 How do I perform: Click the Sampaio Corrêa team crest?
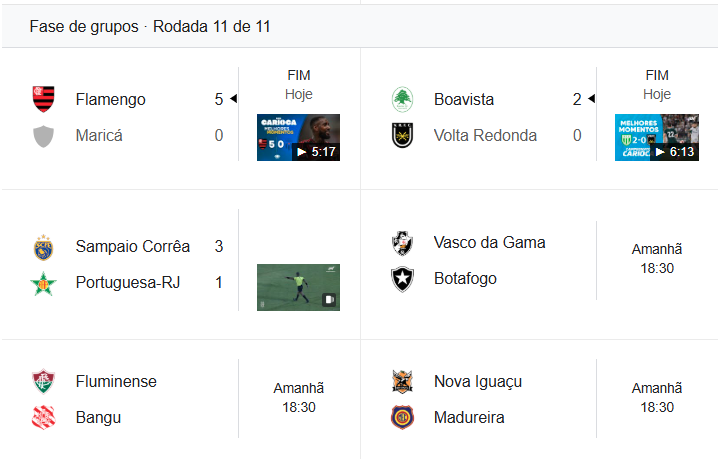[43, 247]
